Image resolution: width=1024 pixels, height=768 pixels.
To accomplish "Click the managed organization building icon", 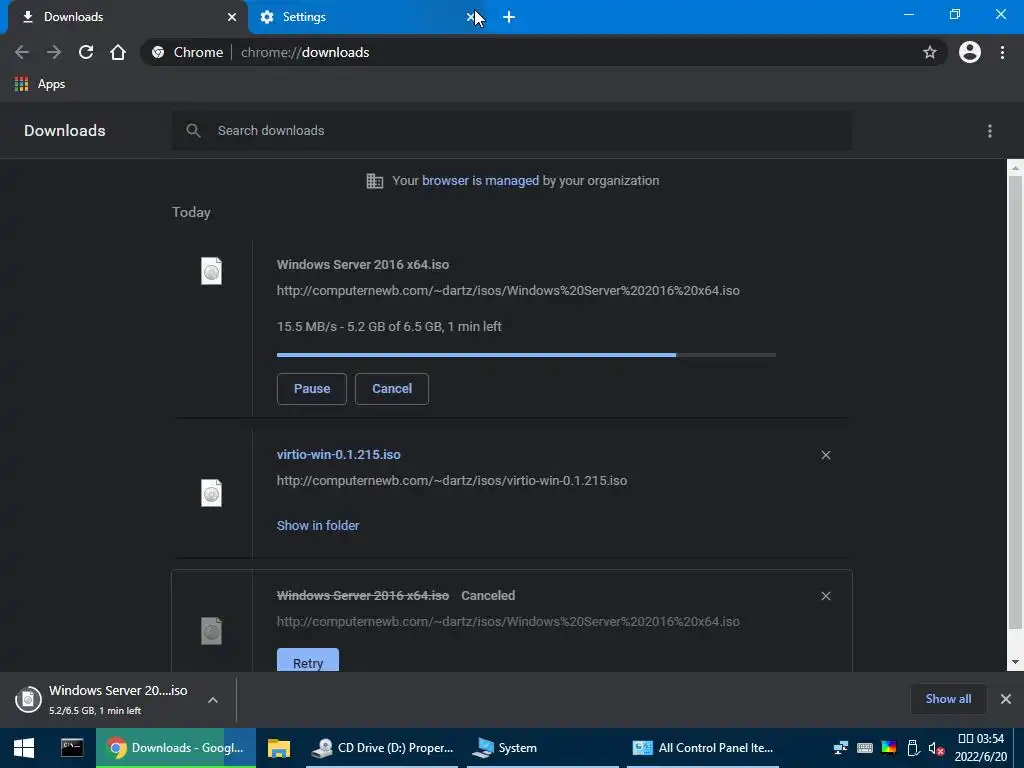I will click(375, 181).
